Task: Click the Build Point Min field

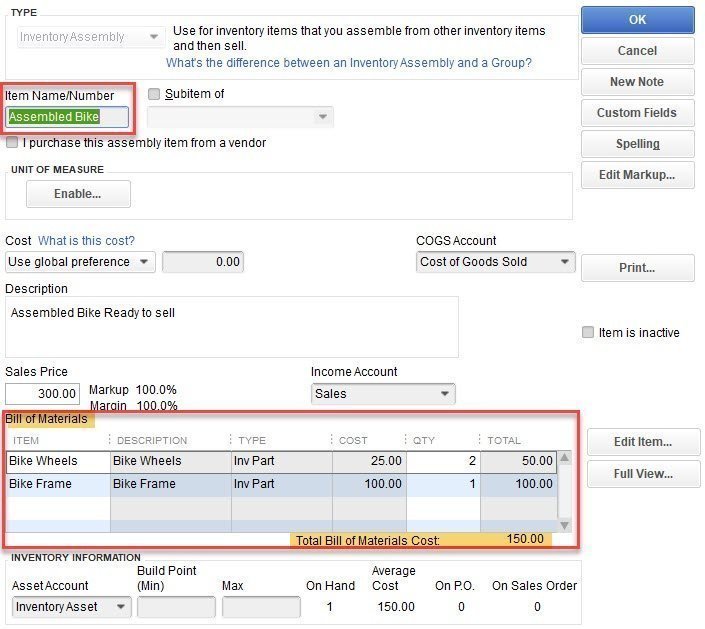Action: point(176,607)
